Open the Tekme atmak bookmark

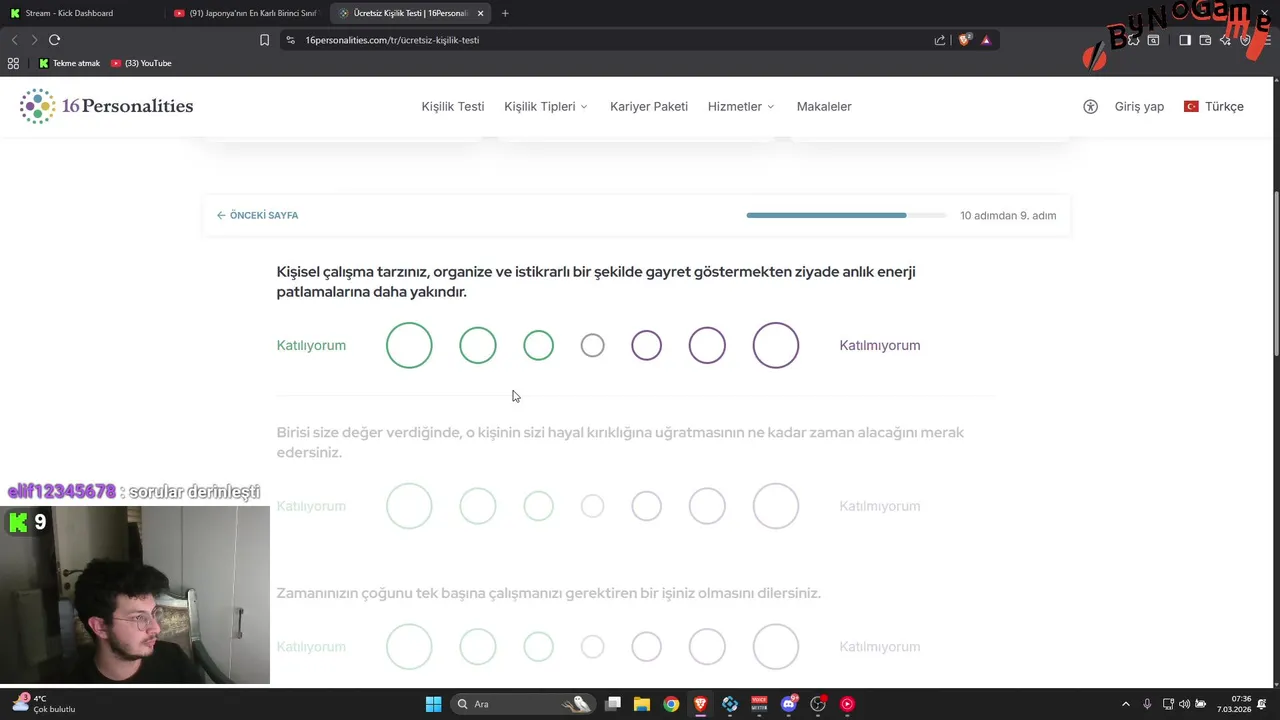click(69, 63)
